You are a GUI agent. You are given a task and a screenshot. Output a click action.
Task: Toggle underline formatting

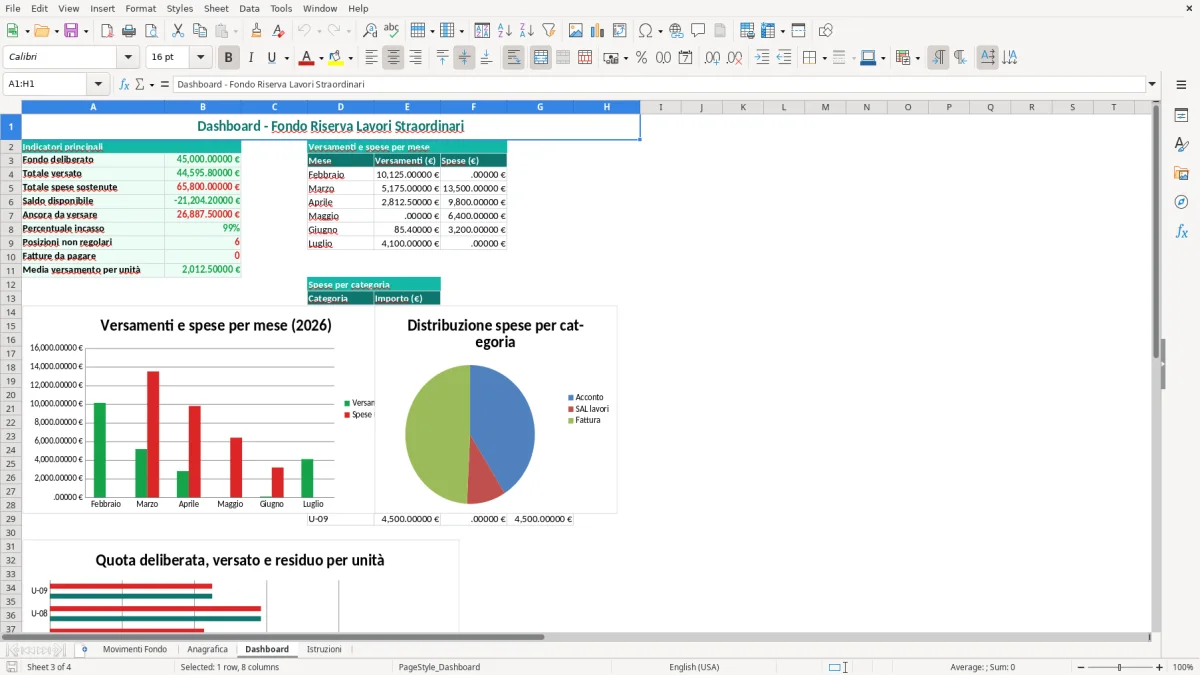coord(272,58)
